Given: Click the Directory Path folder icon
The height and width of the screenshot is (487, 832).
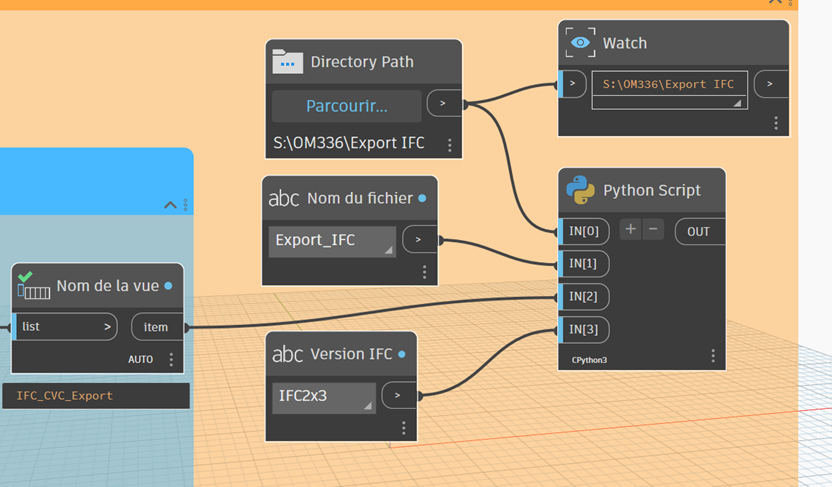Looking at the screenshot, I should pyautogui.click(x=287, y=62).
